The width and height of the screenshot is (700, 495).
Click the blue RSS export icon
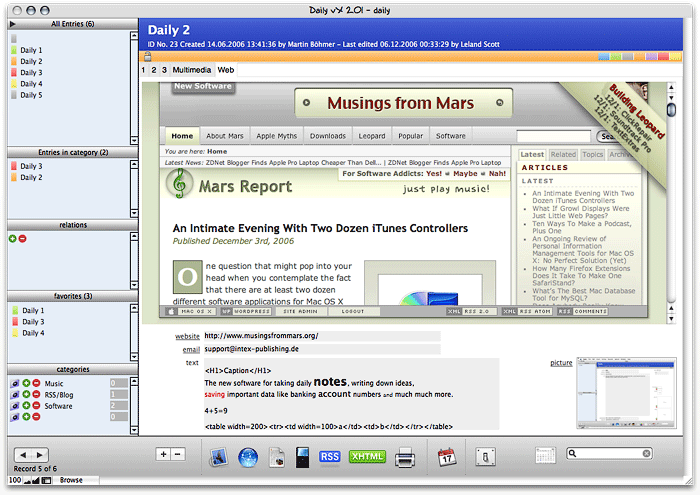pos(329,457)
